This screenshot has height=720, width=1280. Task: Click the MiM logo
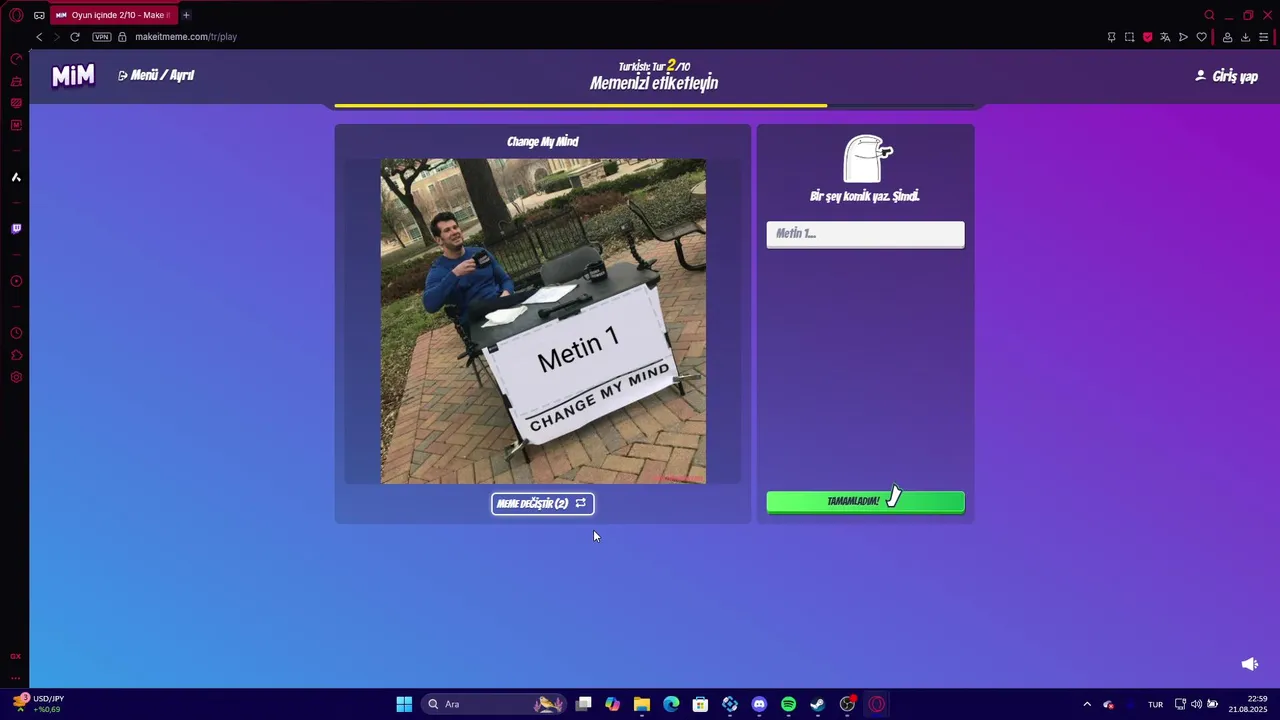point(73,76)
